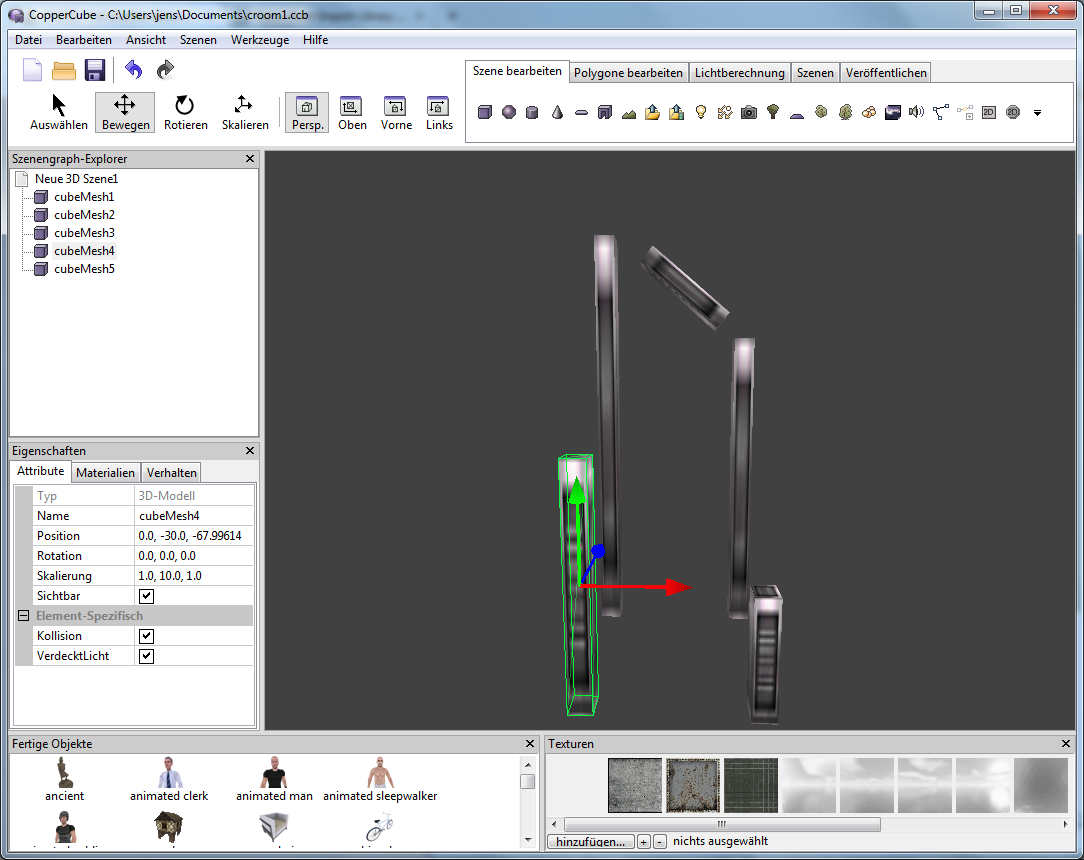The height and width of the screenshot is (860, 1084).
Task: Select cubeMesh2 in the scene graph
Action: [84, 215]
